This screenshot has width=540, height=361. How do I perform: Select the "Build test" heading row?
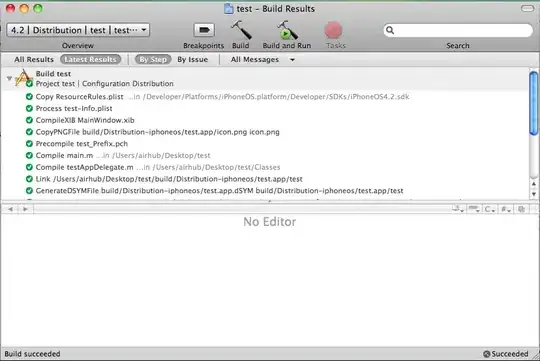[53, 74]
